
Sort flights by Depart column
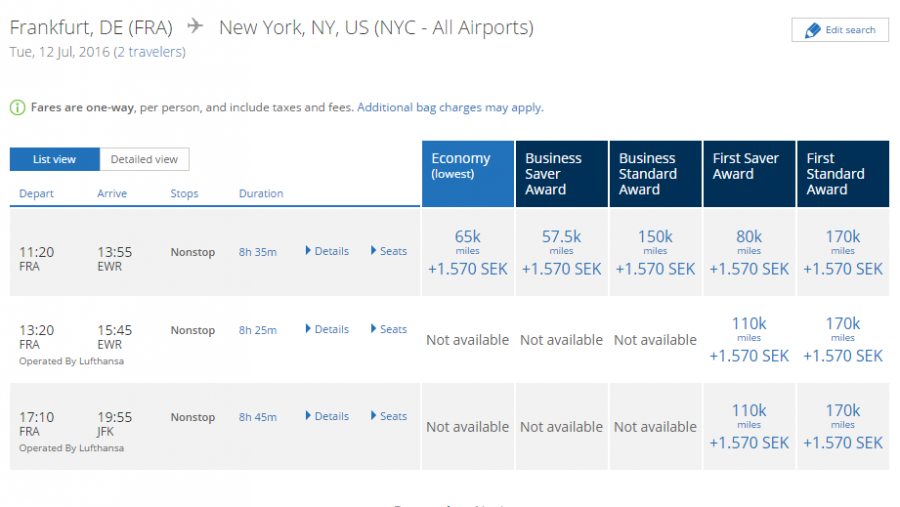36,194
